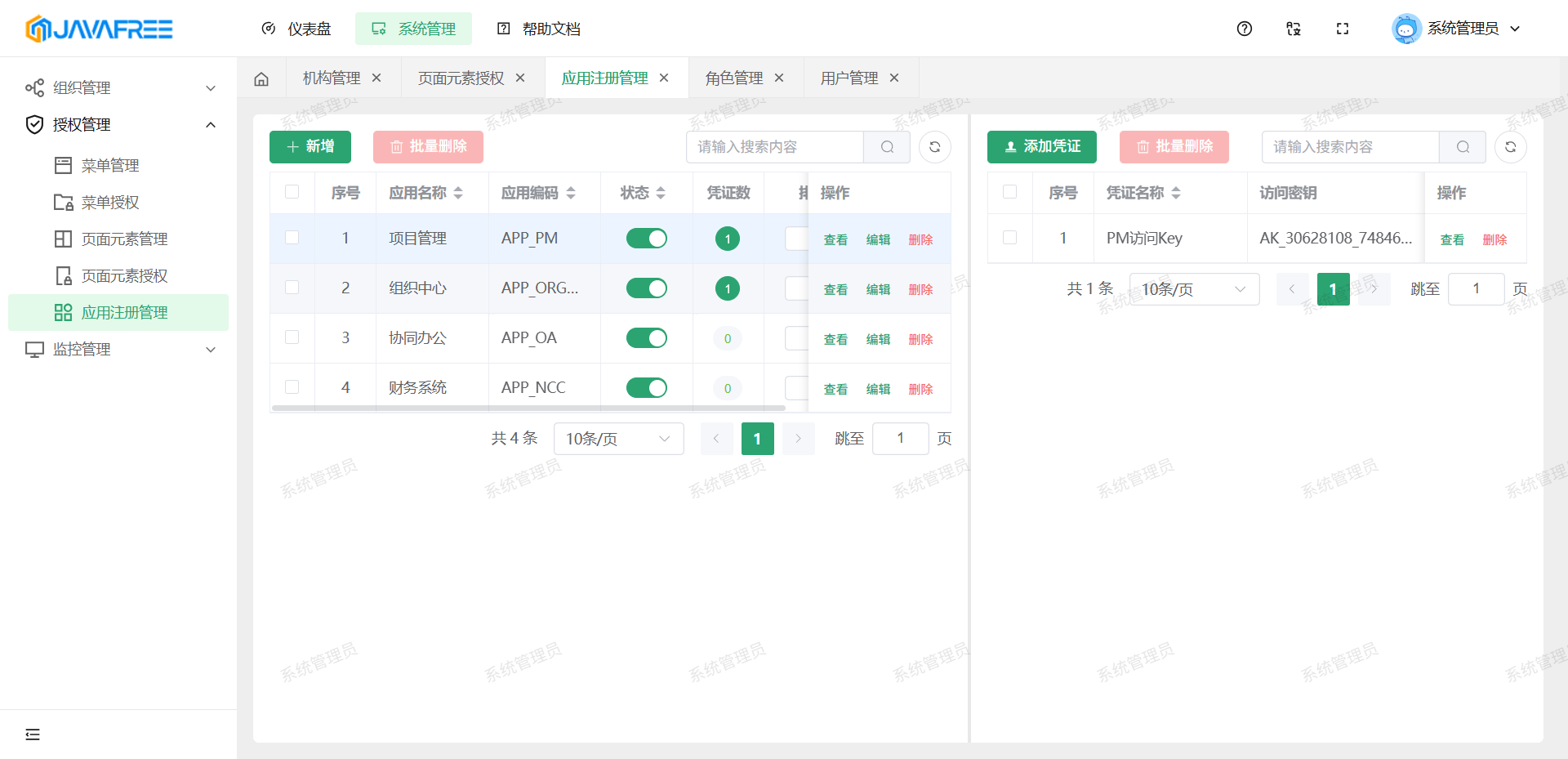Click the 添加凭证 button
This screenshot has height=759, width=1568.
[1041, 147]
